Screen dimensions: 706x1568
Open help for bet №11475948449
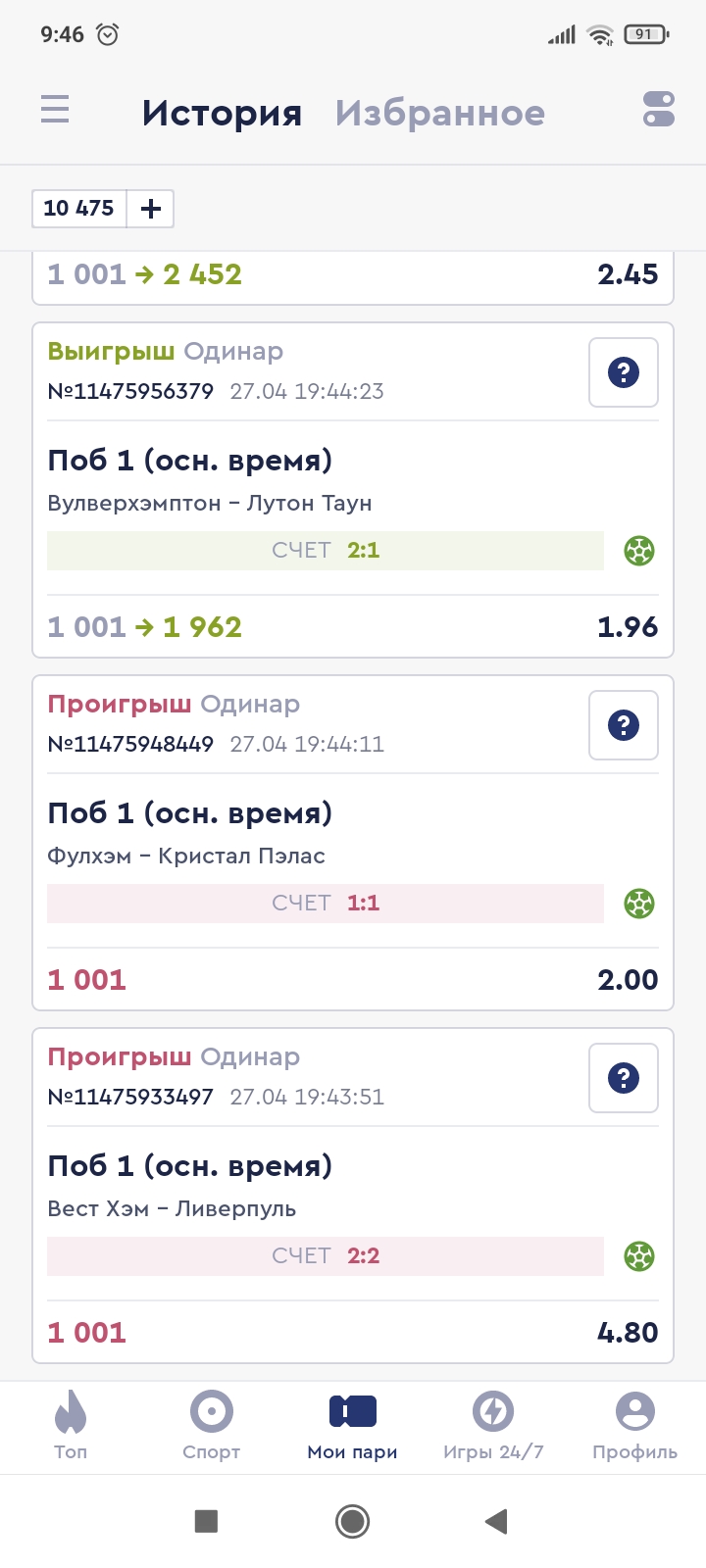pyautogui.click(x=623, y=725)
